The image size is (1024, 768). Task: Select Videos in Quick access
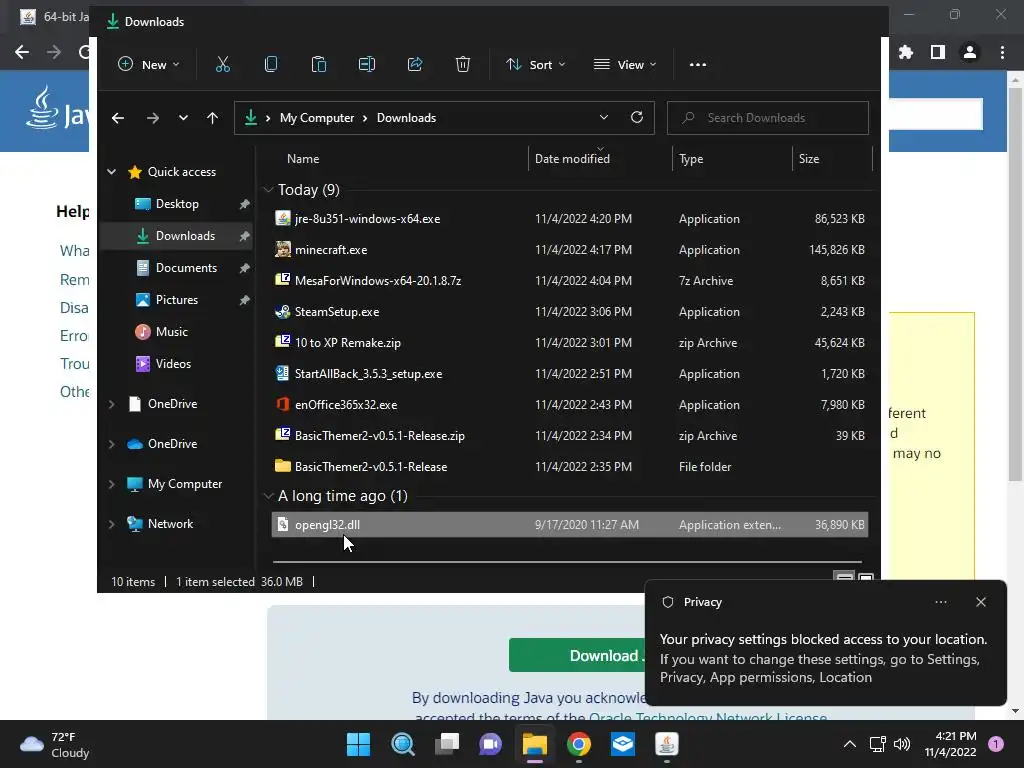click(177, 364)
